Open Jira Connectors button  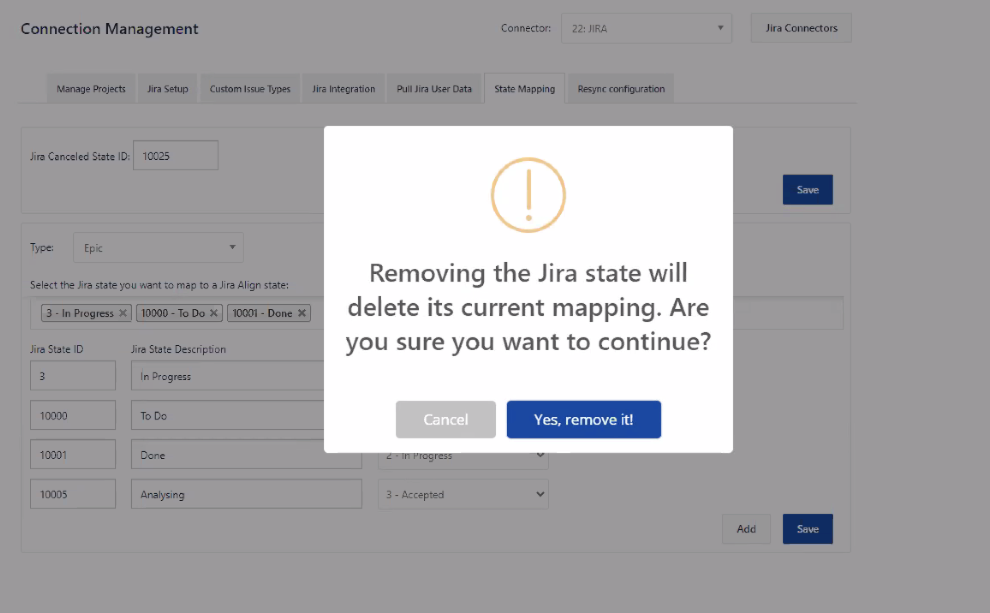click(801, 28)
